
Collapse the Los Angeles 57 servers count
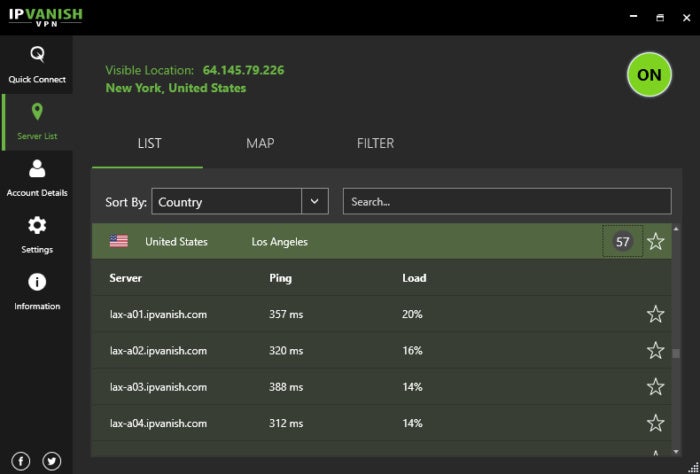click(x=622, y=241)
